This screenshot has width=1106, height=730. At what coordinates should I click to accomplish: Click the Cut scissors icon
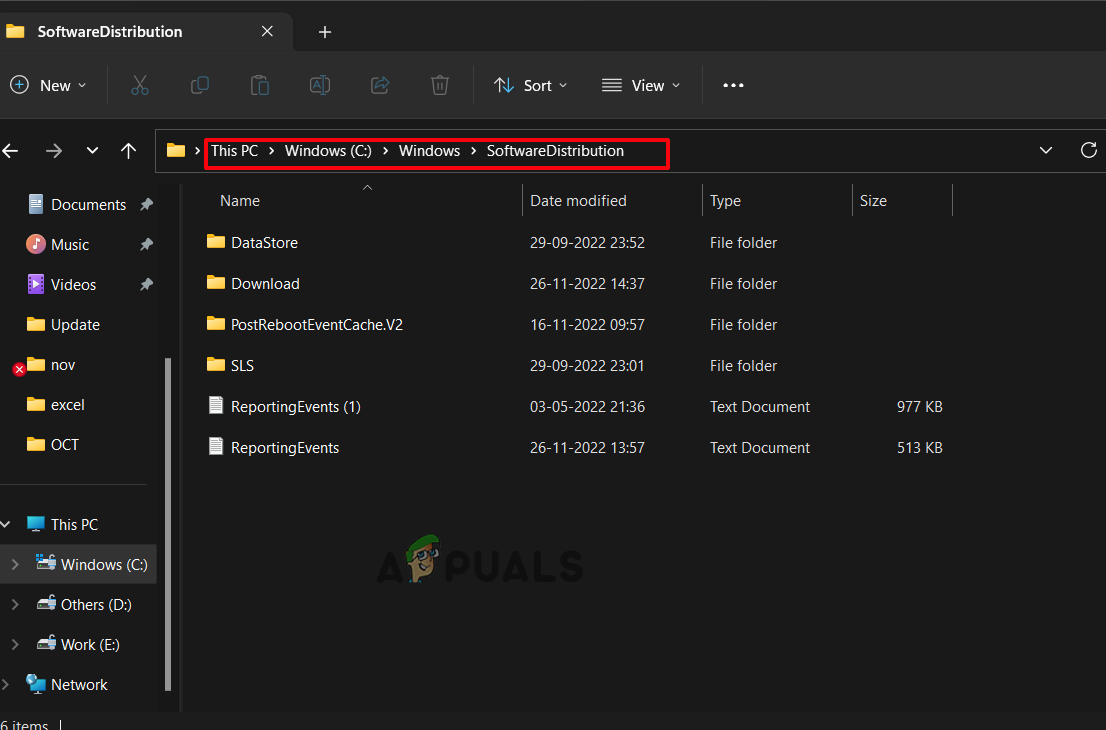pyautogui.click(x=140, y=85)
